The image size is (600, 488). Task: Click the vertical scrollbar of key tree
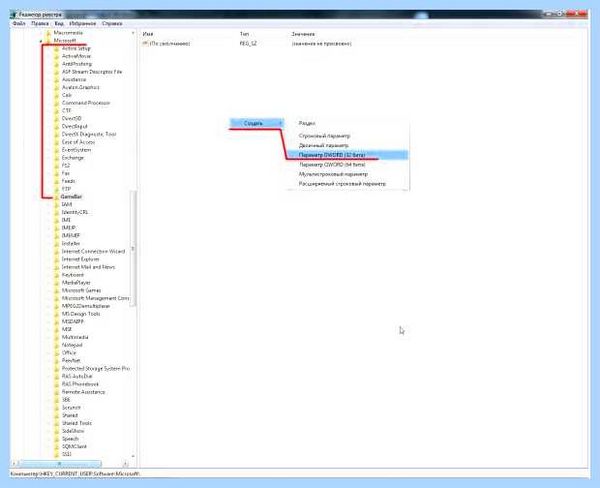[x=133, y=248]
